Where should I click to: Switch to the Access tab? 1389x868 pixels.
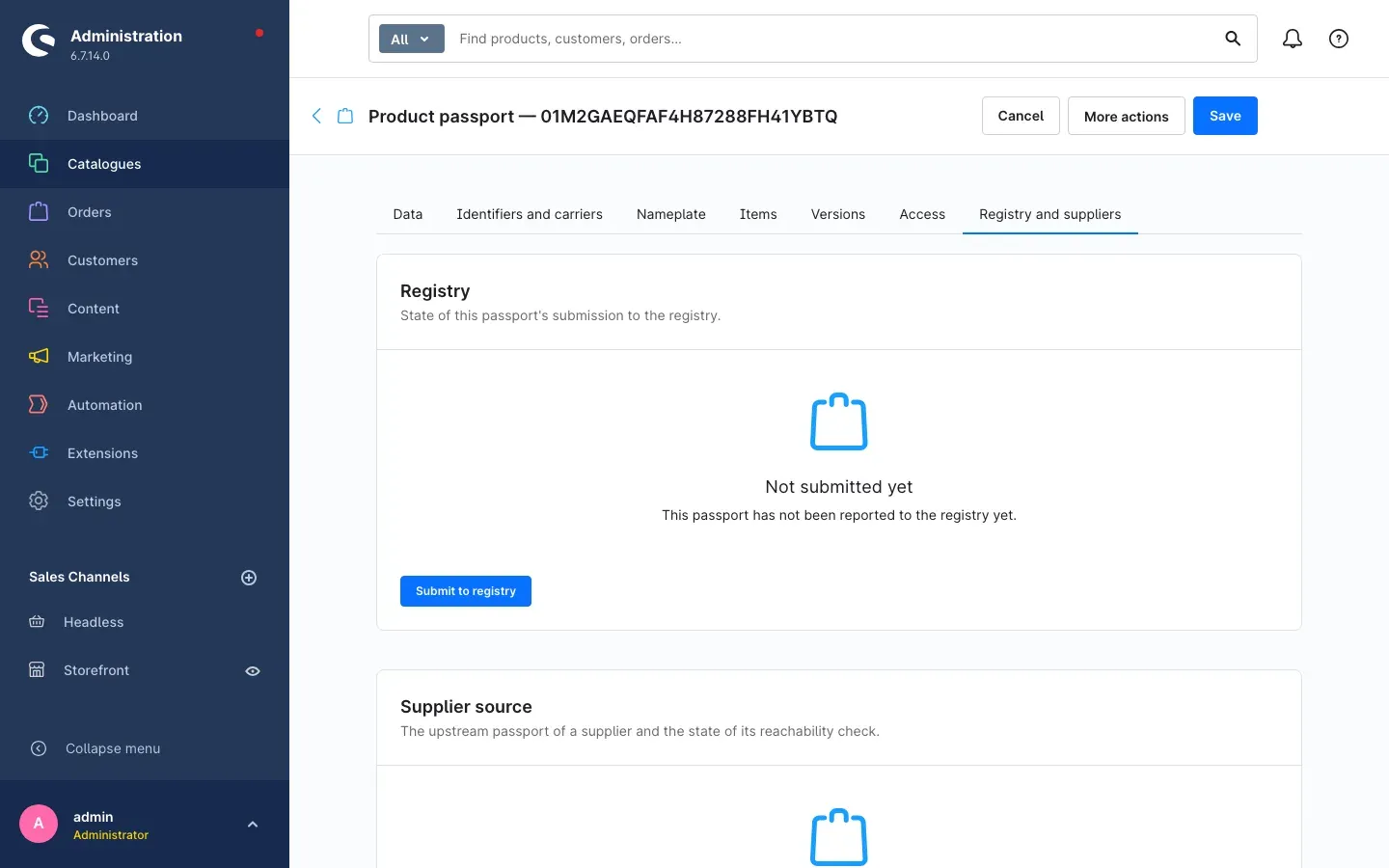point(922,214)
